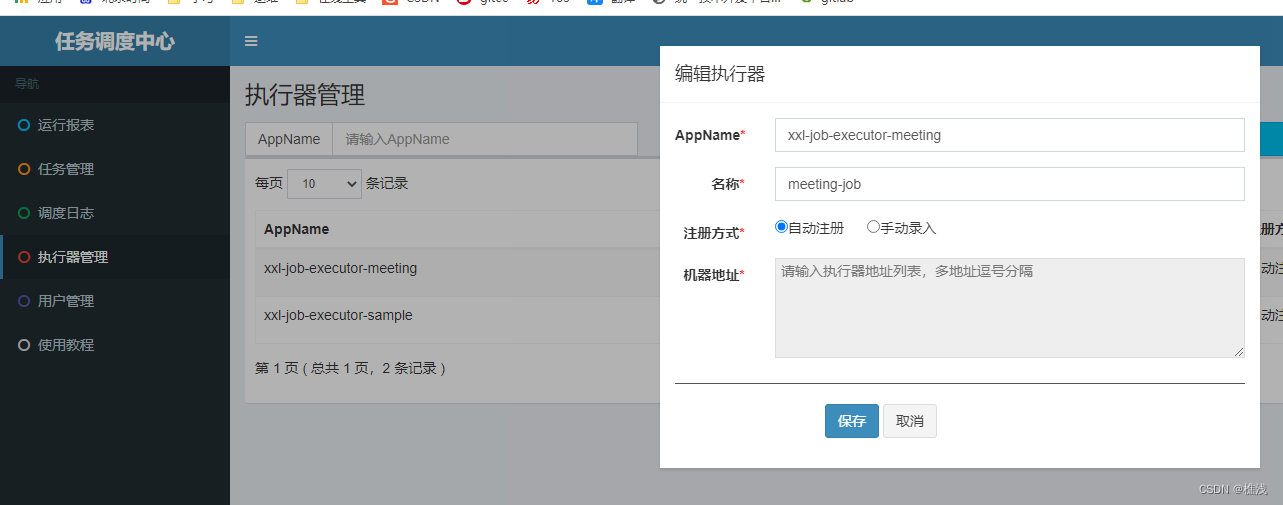Click the green circle icon beside 调度日志
The height and width of the screenshot is (505, 1283).
coord(24,213)
